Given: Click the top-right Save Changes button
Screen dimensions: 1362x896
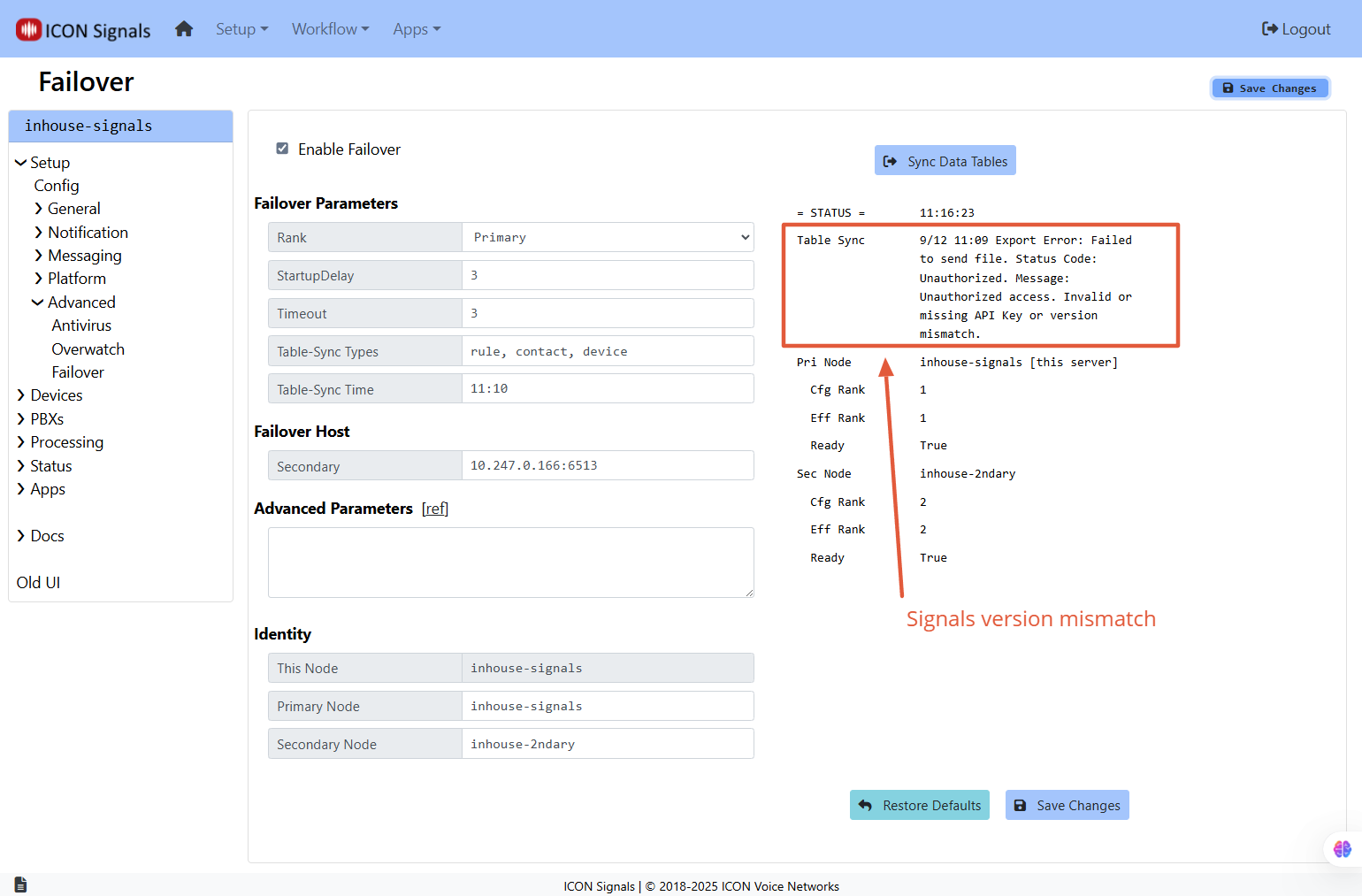Looking at the screenshot, I should tap(1269, 88).
